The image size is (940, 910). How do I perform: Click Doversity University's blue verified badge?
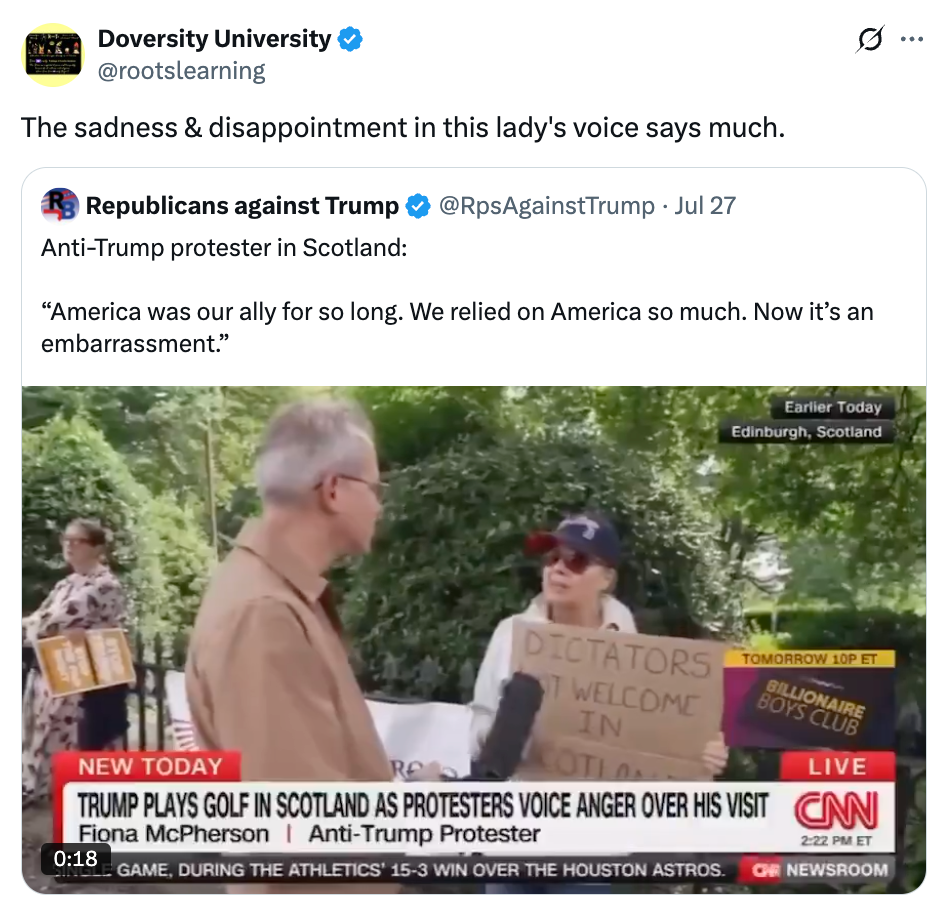pos(350,40)
